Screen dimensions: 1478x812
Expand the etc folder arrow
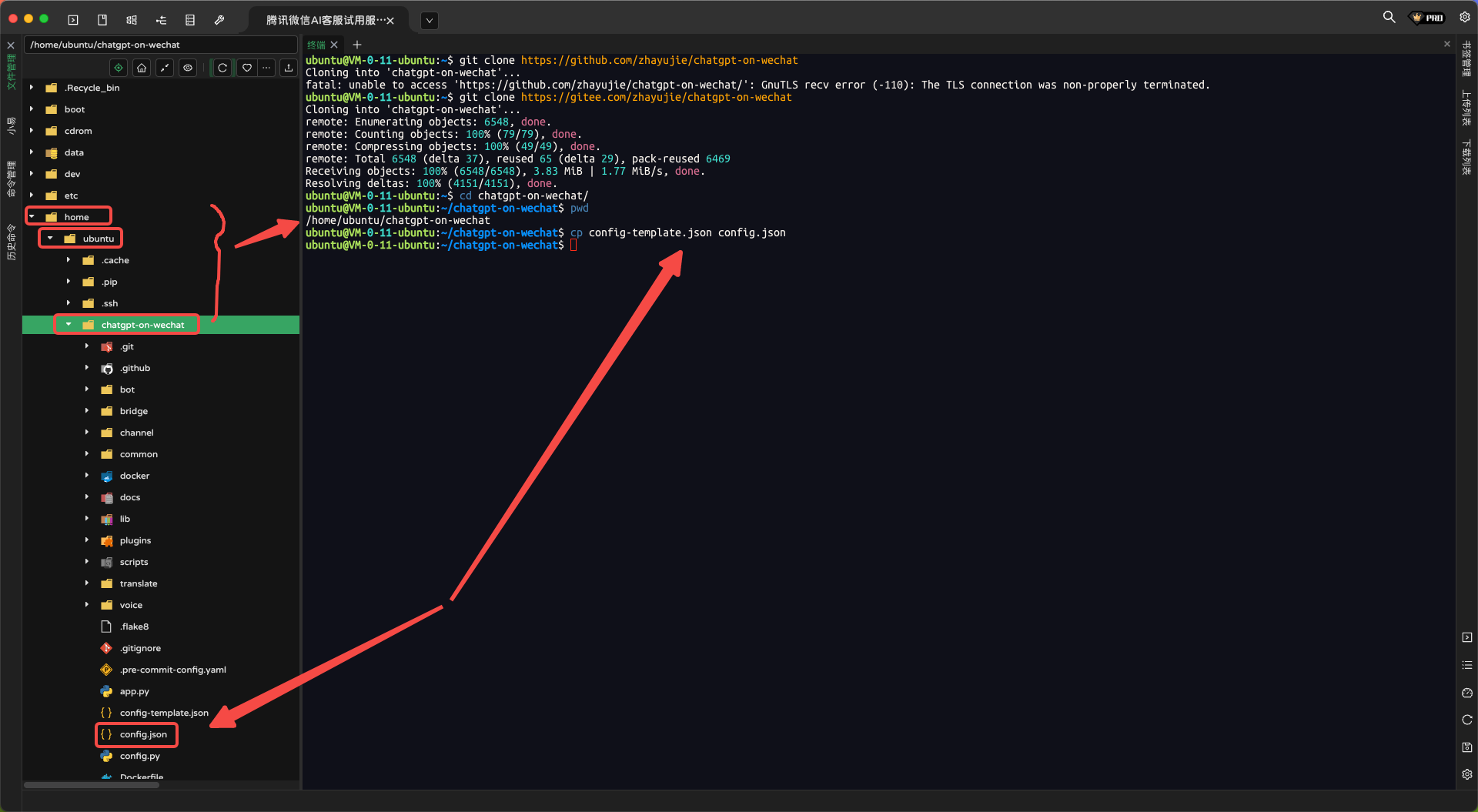click(x=32, y=195)
